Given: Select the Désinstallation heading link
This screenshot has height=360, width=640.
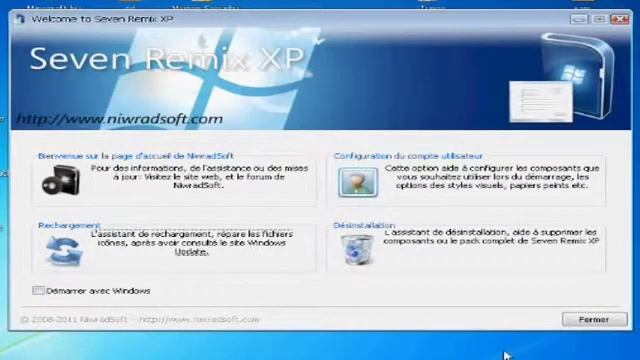Looking at the screenshot, I should (364, 225).
